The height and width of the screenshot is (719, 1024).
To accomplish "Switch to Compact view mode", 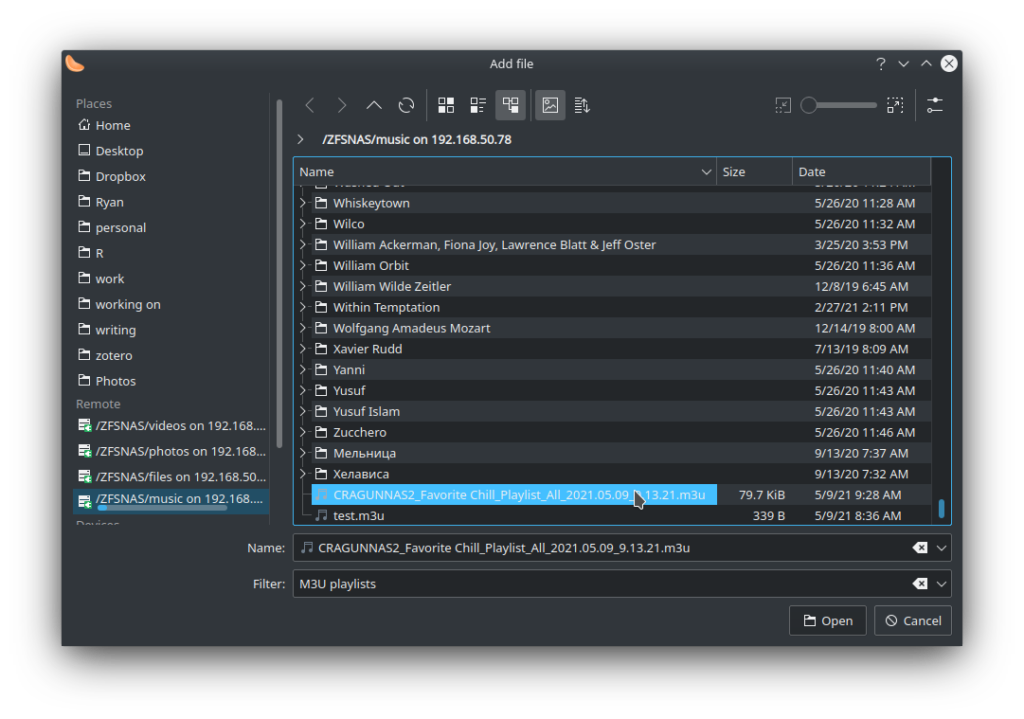I will (478, 105).
